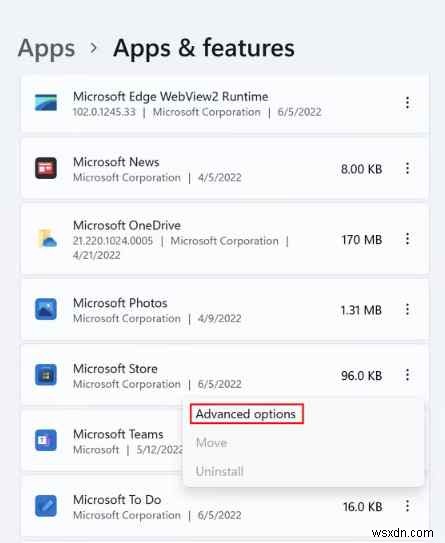Click the Microsoft News app icon
445x543 pixels.
(46, 168)
